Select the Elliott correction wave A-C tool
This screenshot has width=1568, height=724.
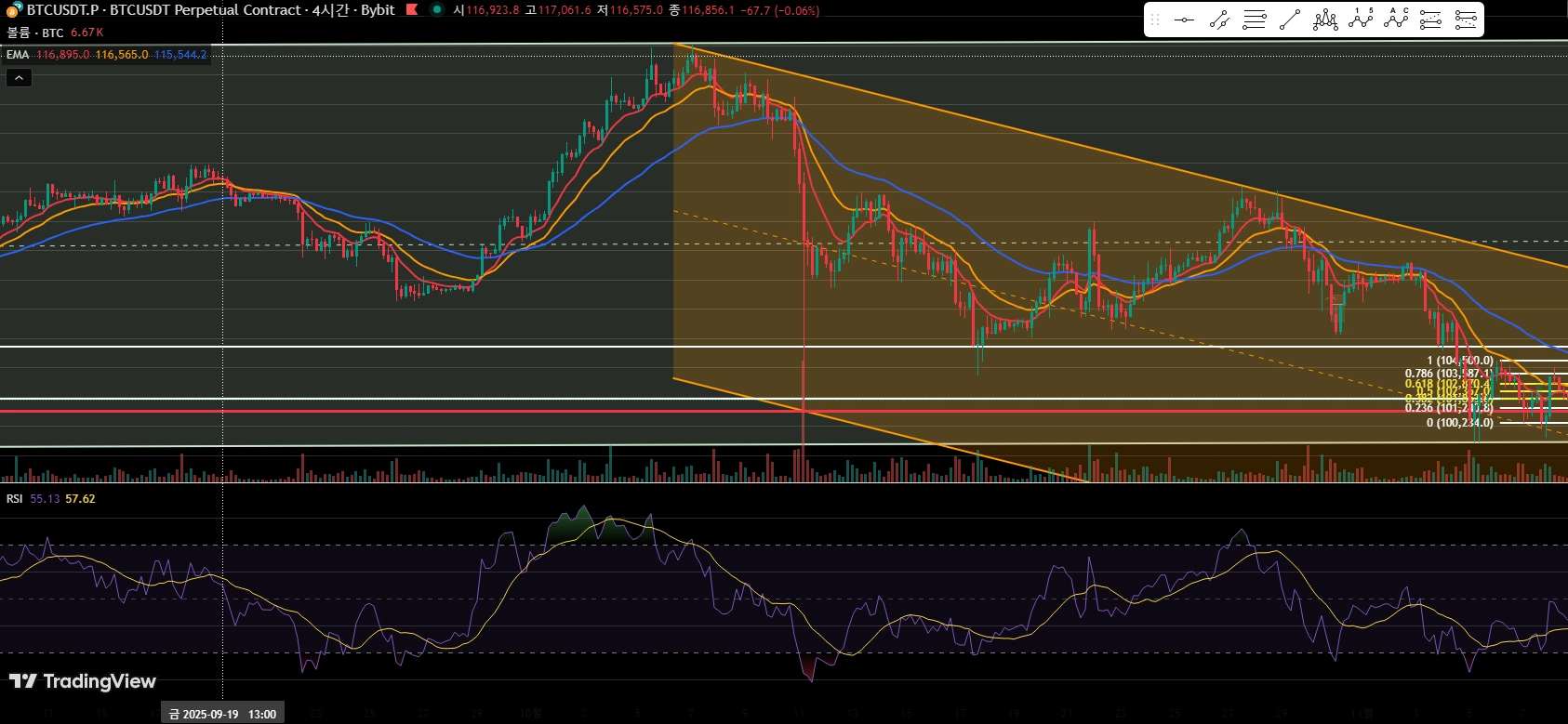click(x=1396, y=20)
